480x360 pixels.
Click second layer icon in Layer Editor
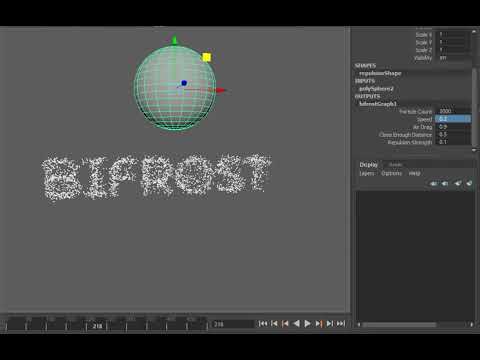click(x=445, y=183)
